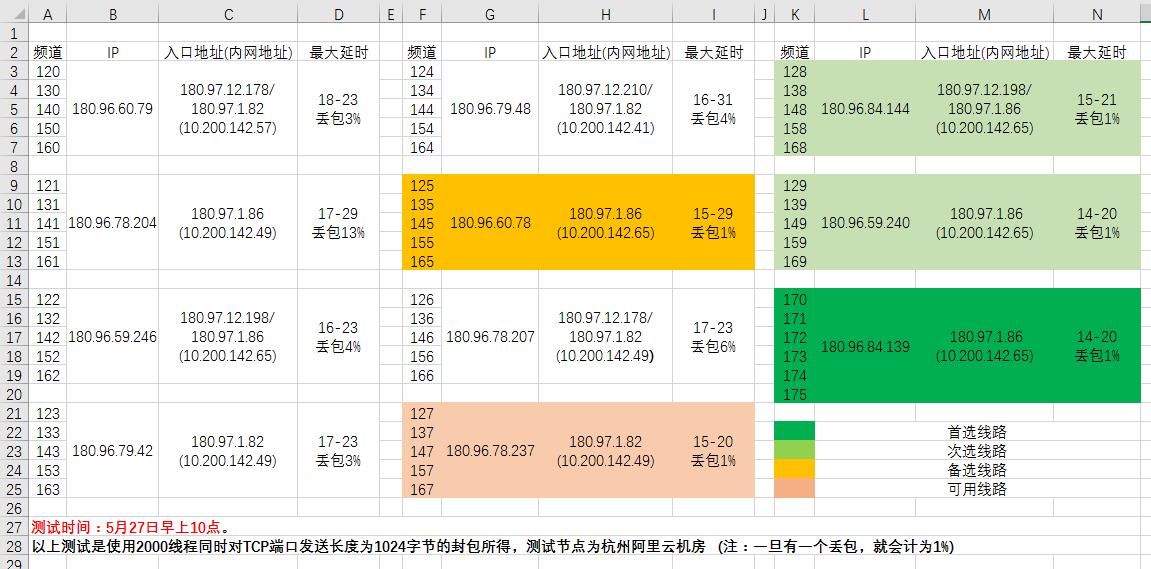
Task: Select the column B header
Action: pos(112,14)
